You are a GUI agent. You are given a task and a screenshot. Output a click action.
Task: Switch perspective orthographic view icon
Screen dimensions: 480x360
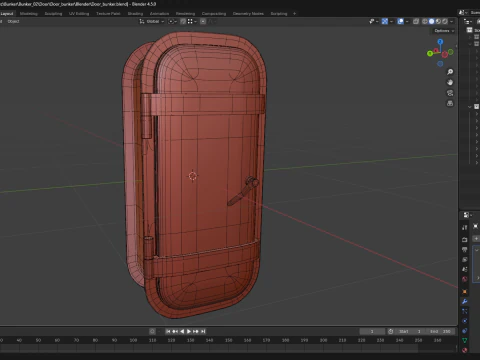pyautogui.click(x=450, y=104)
